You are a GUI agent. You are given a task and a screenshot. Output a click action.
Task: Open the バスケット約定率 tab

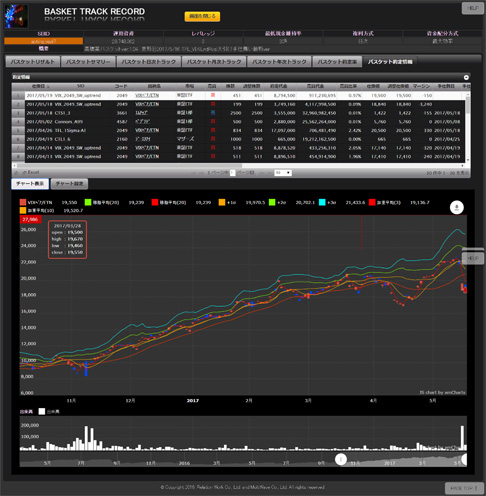337,62
